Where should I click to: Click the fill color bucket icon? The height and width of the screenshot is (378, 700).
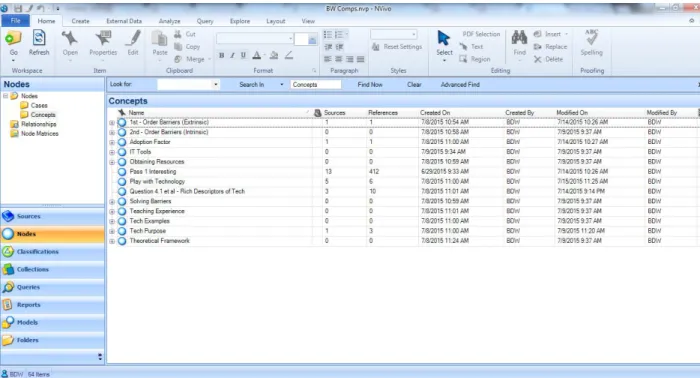[x=274, y=55]
